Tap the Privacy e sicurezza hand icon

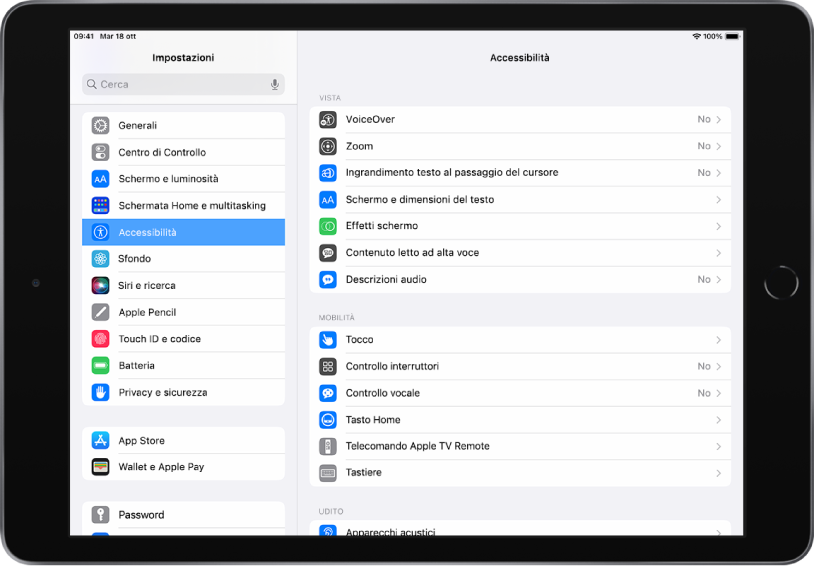[100, 392]
